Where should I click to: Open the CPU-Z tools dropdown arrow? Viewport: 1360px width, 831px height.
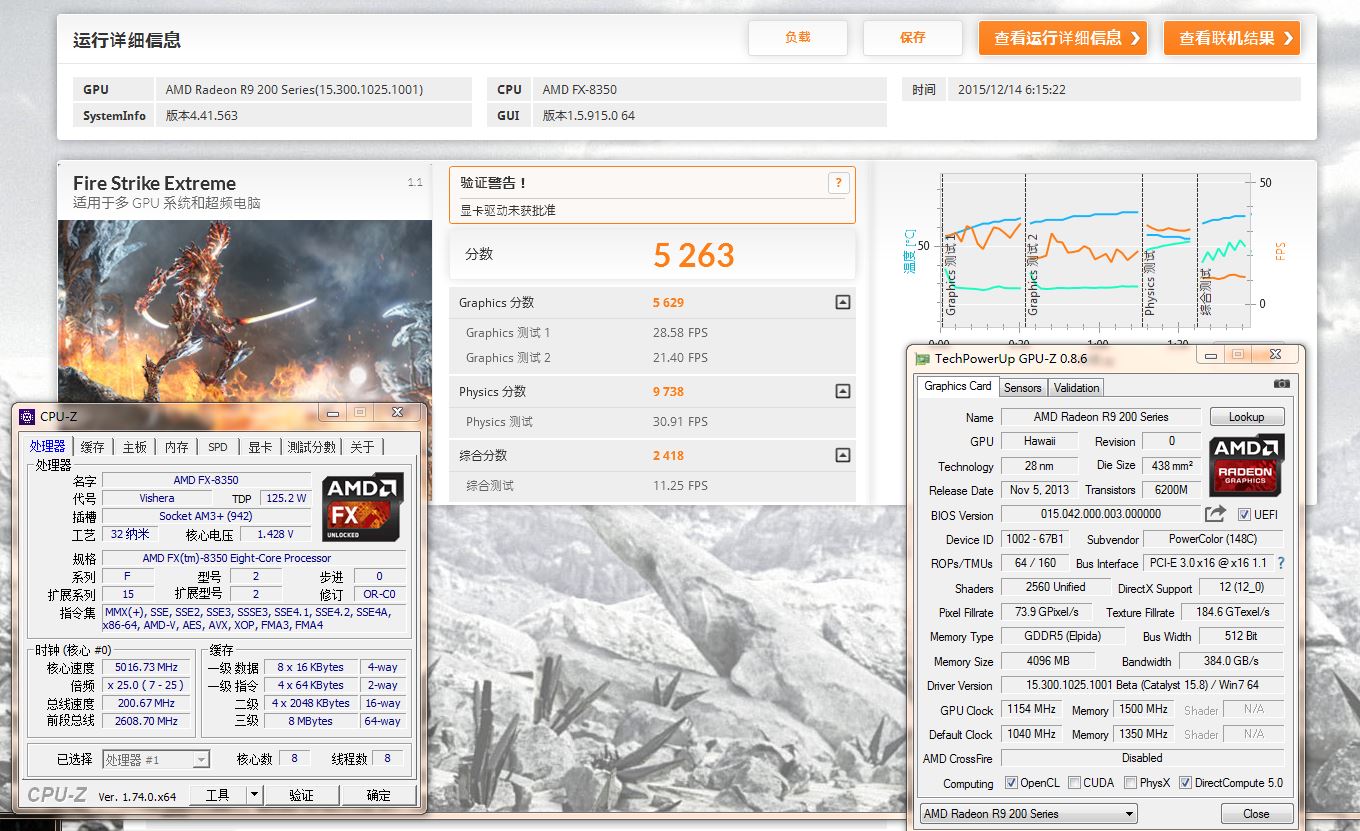(x=254, y=795)
